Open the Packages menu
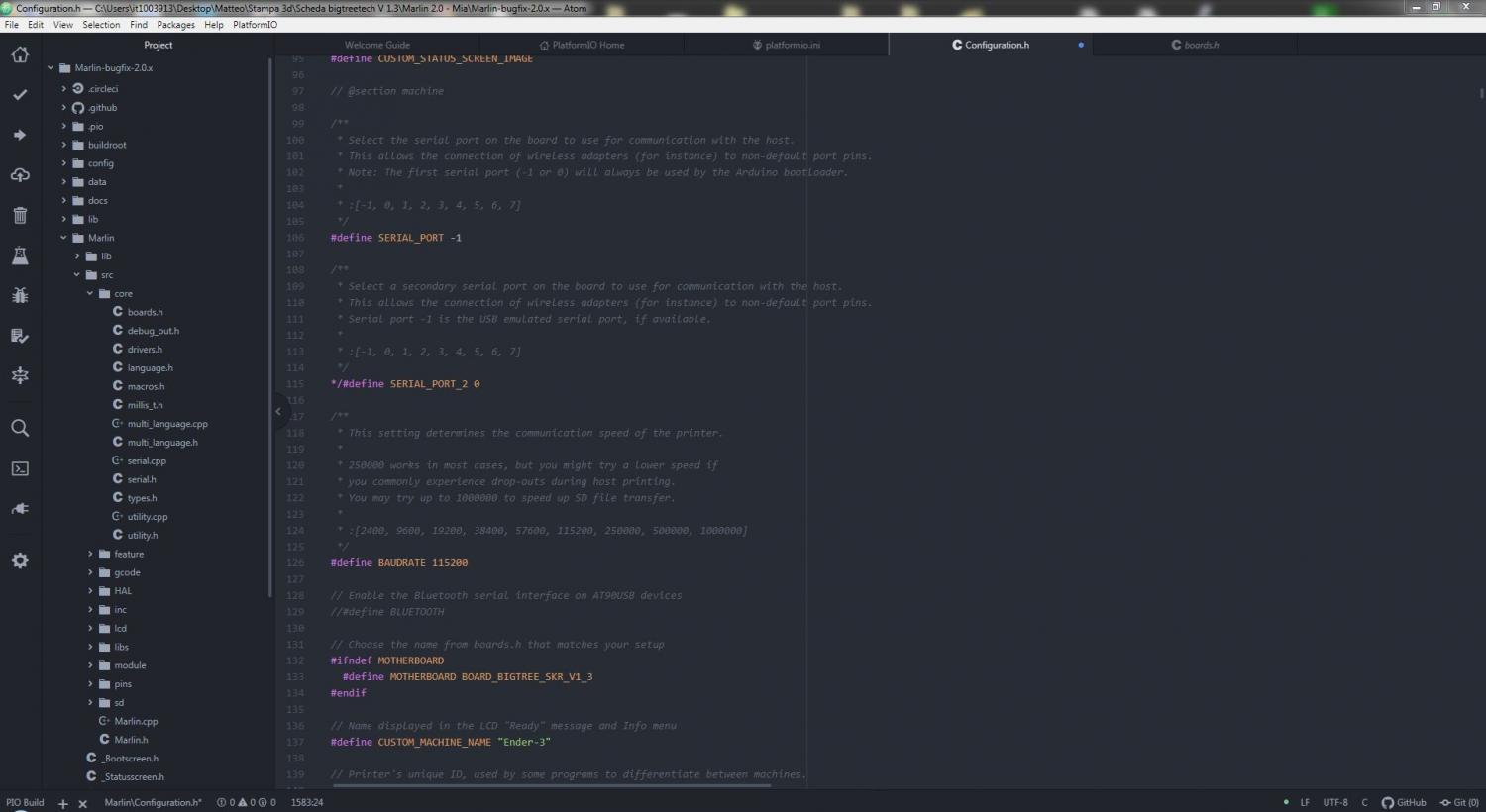This screenshot has width=1486, height=812. (176, 25)
